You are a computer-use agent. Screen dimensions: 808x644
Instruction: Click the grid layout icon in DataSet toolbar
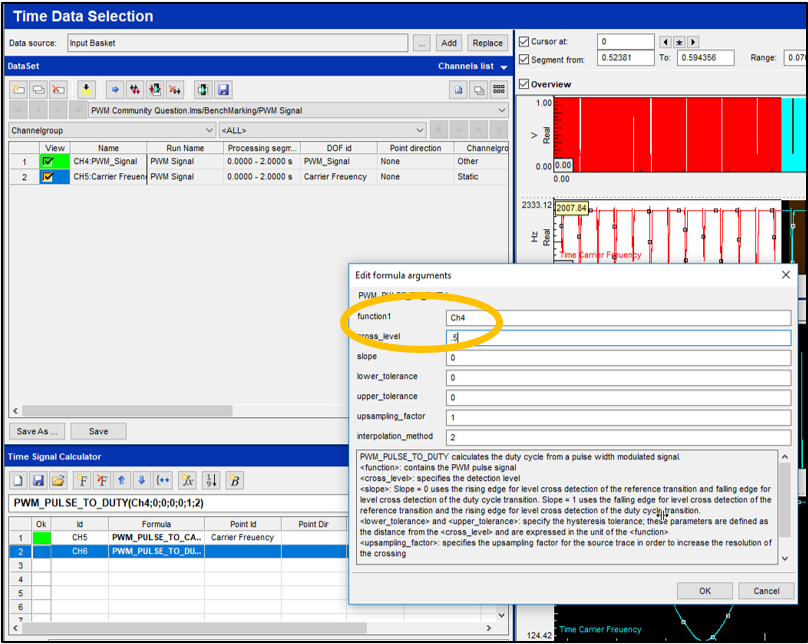tap(499, 90)
